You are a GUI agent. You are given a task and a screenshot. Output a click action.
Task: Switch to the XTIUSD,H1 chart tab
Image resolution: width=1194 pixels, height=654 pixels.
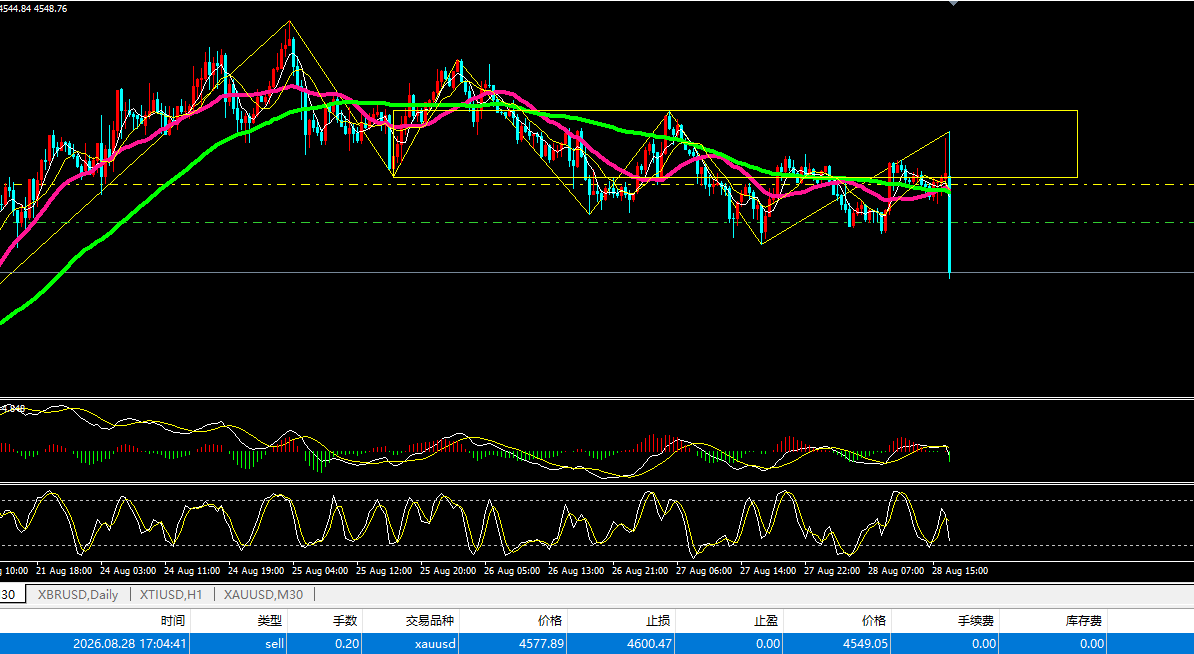pyautogui.click(x=171, y=595)
